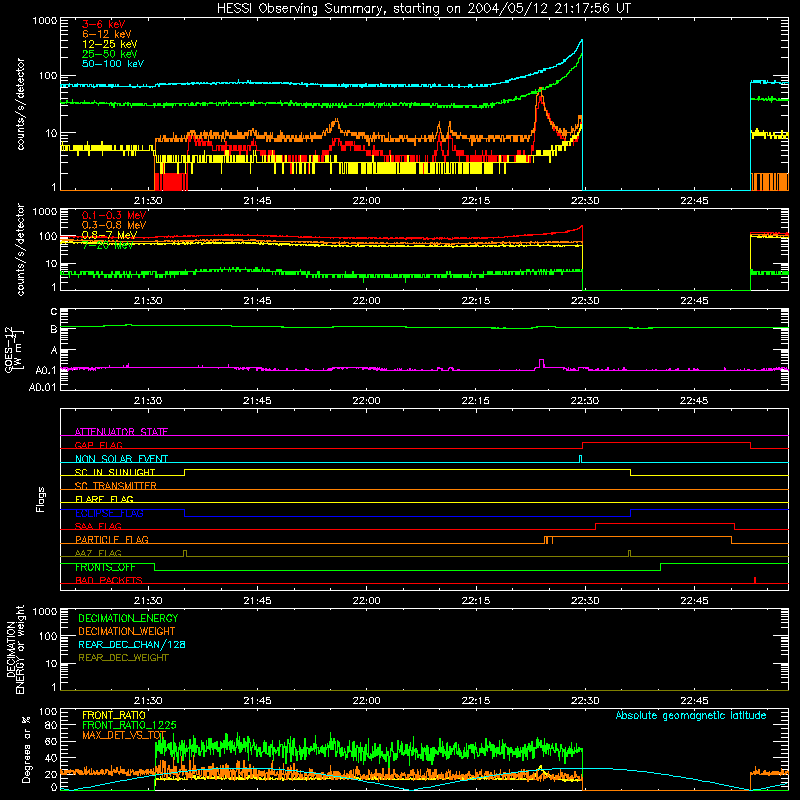The height and width of the screenshot is (800, 800).
Task: Pick the cyan 50-100 keV legend label
Action: (x=113, y=64)
